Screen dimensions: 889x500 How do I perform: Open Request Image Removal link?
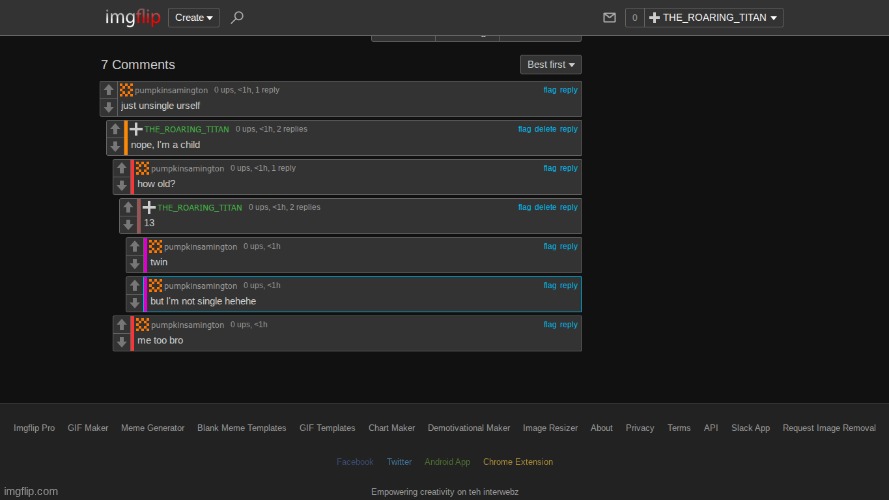(x=829, y=428)
